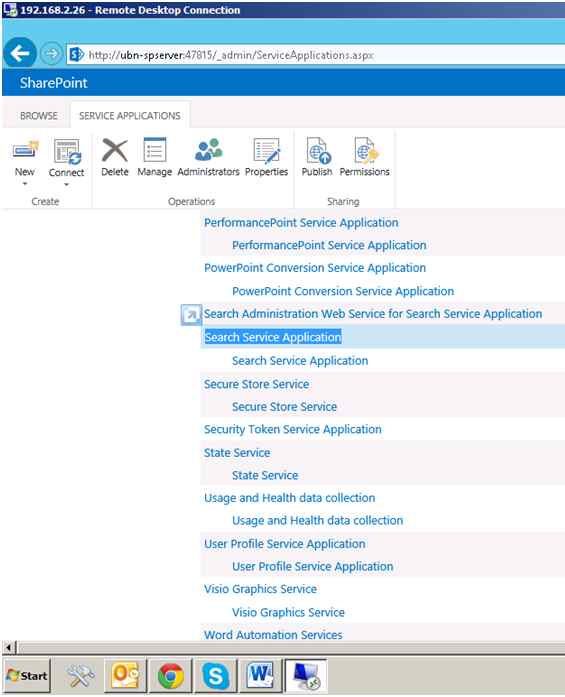565x697 pixels.
Task: Click the Remote Desktop title bar icon
Action: point(10,10)
